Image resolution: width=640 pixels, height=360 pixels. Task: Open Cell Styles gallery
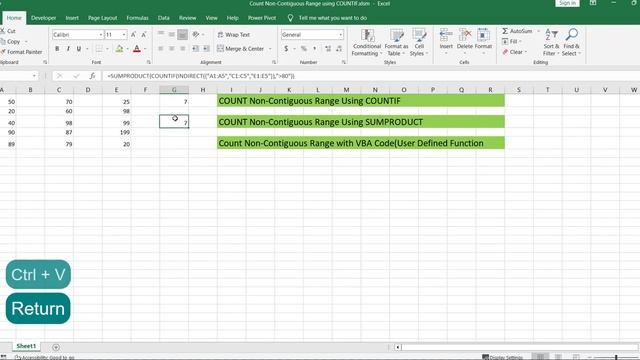click(x=419, y=42)
